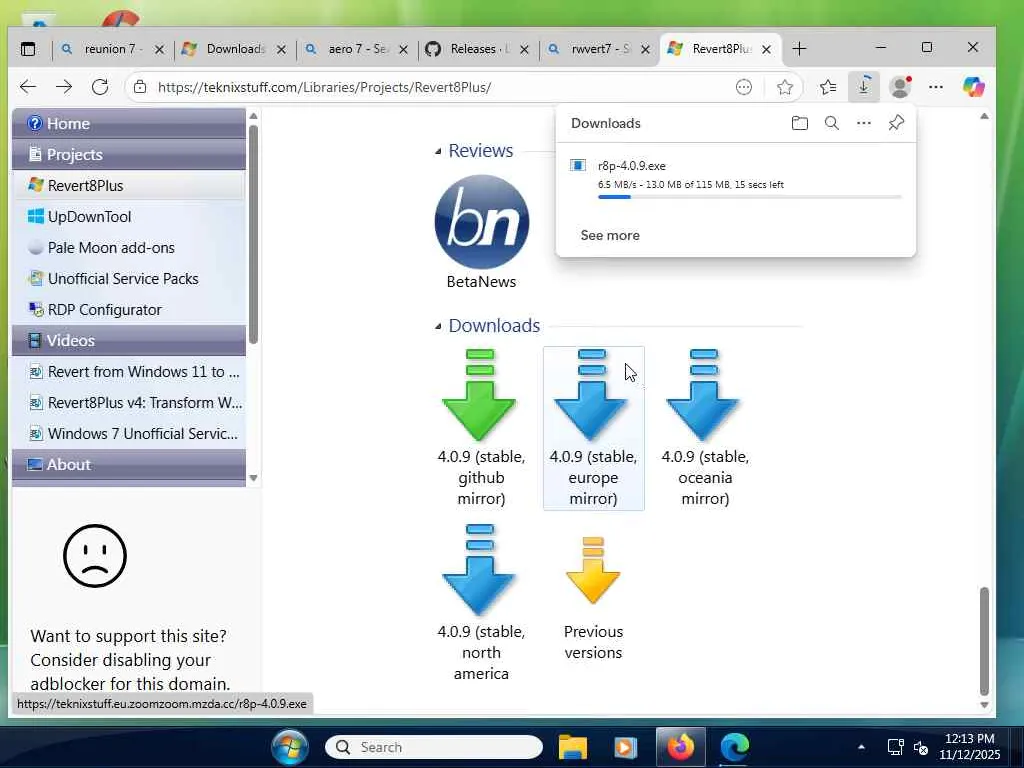1024x768 pixels.
Task: Open downloads folder icon in Downloads panel
Action: point(799,123)
